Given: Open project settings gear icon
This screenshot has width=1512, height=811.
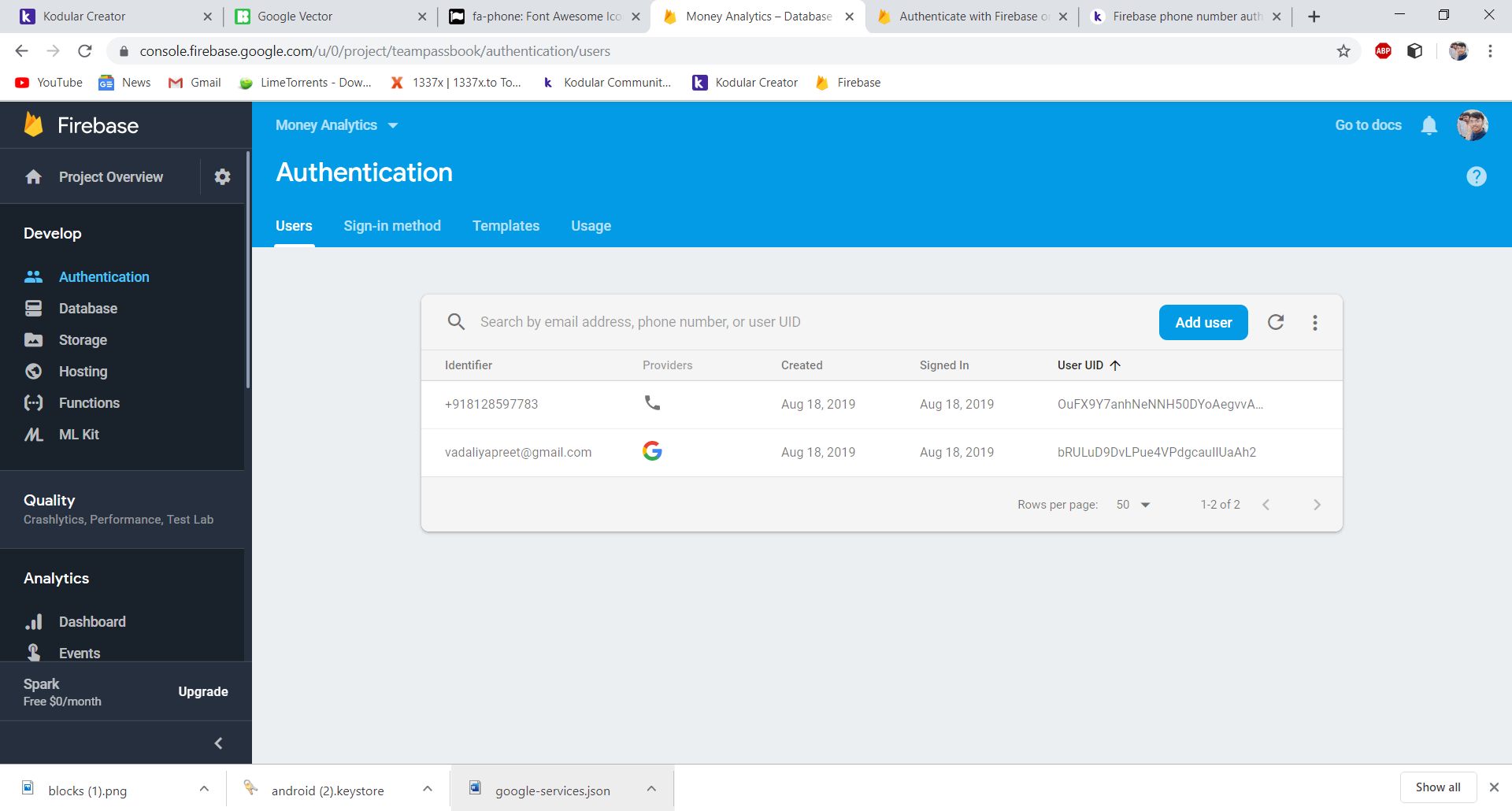Looking at the screenshot, I should tap(222, 177).
